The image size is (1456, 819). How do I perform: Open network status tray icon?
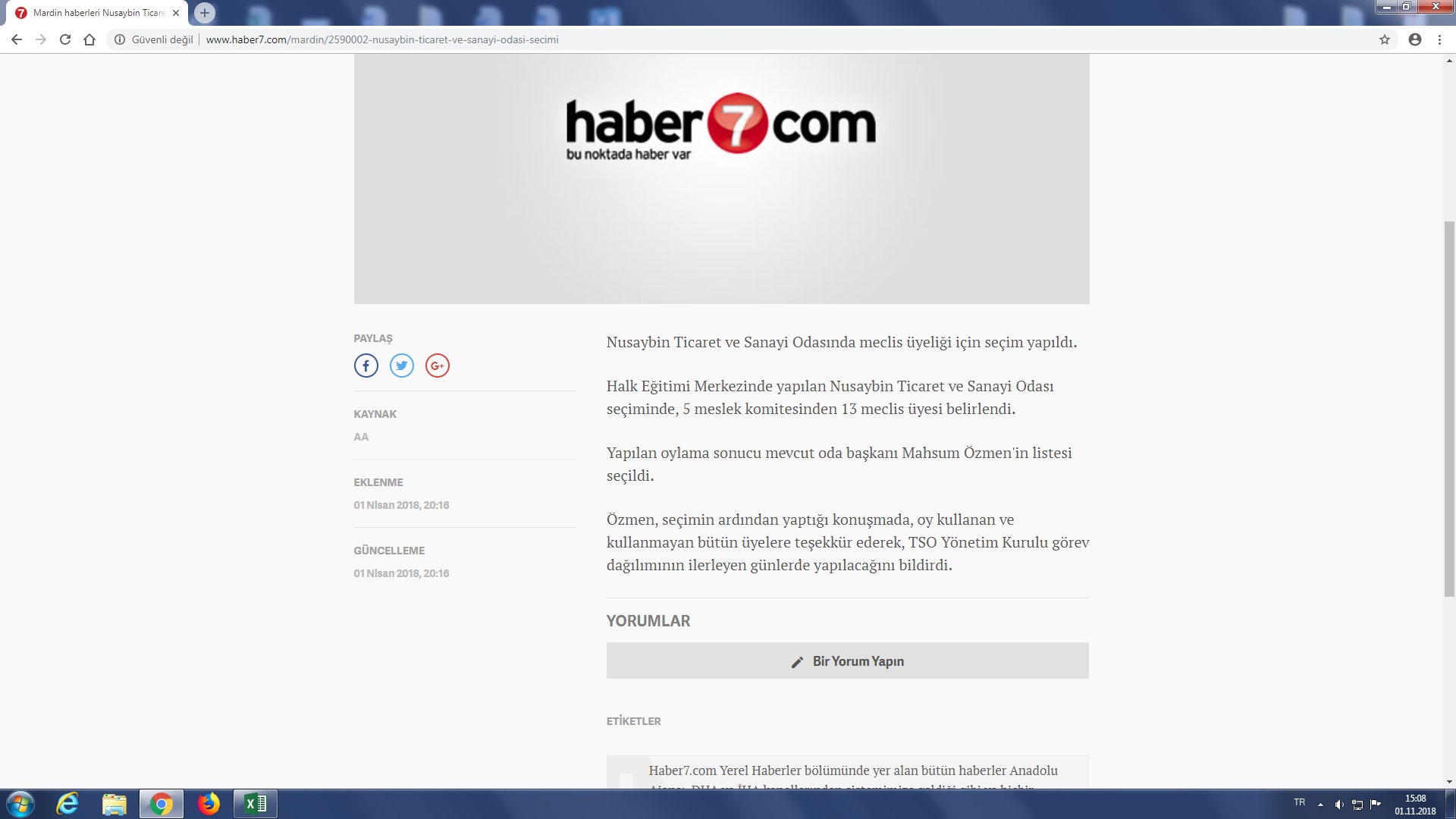point(1357,805)
